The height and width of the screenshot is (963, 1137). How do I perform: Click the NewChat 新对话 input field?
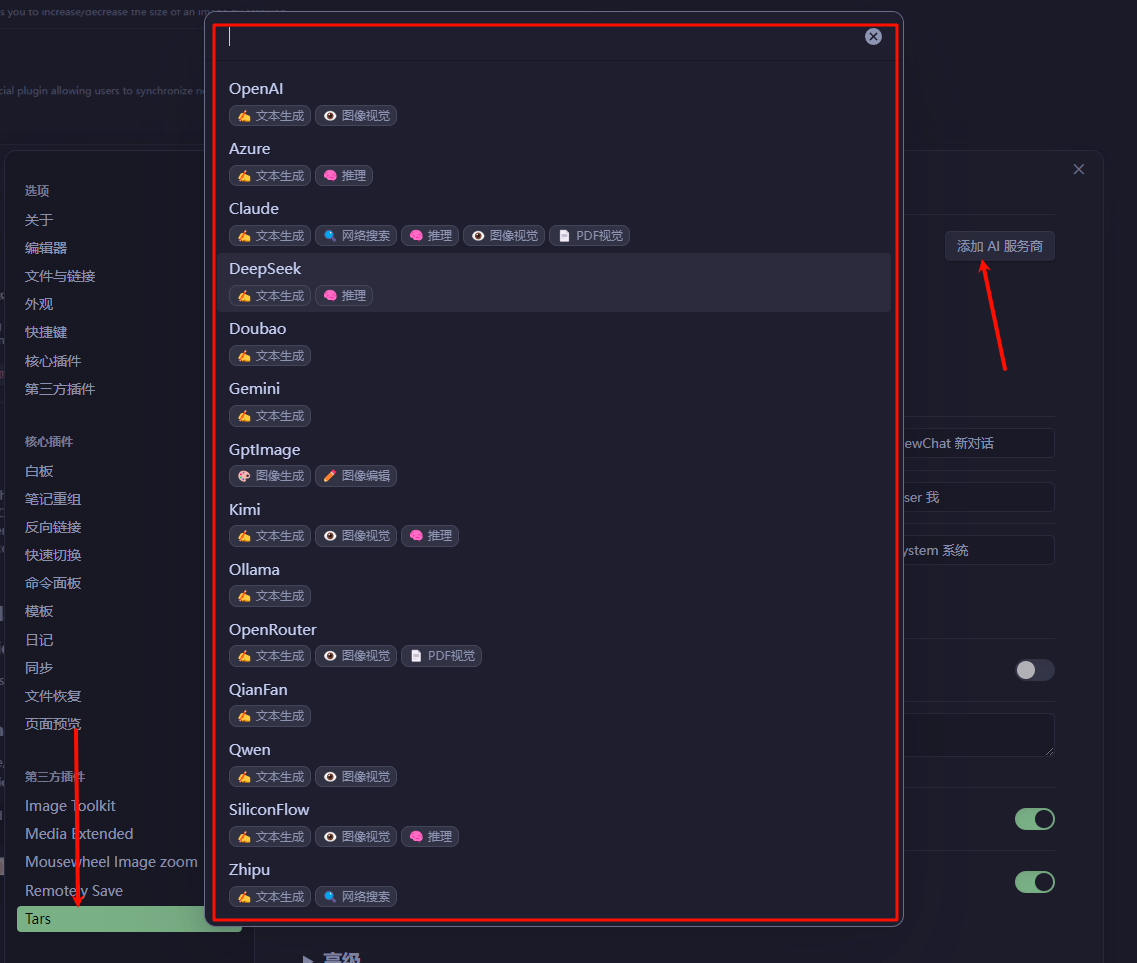coord(977,443)
